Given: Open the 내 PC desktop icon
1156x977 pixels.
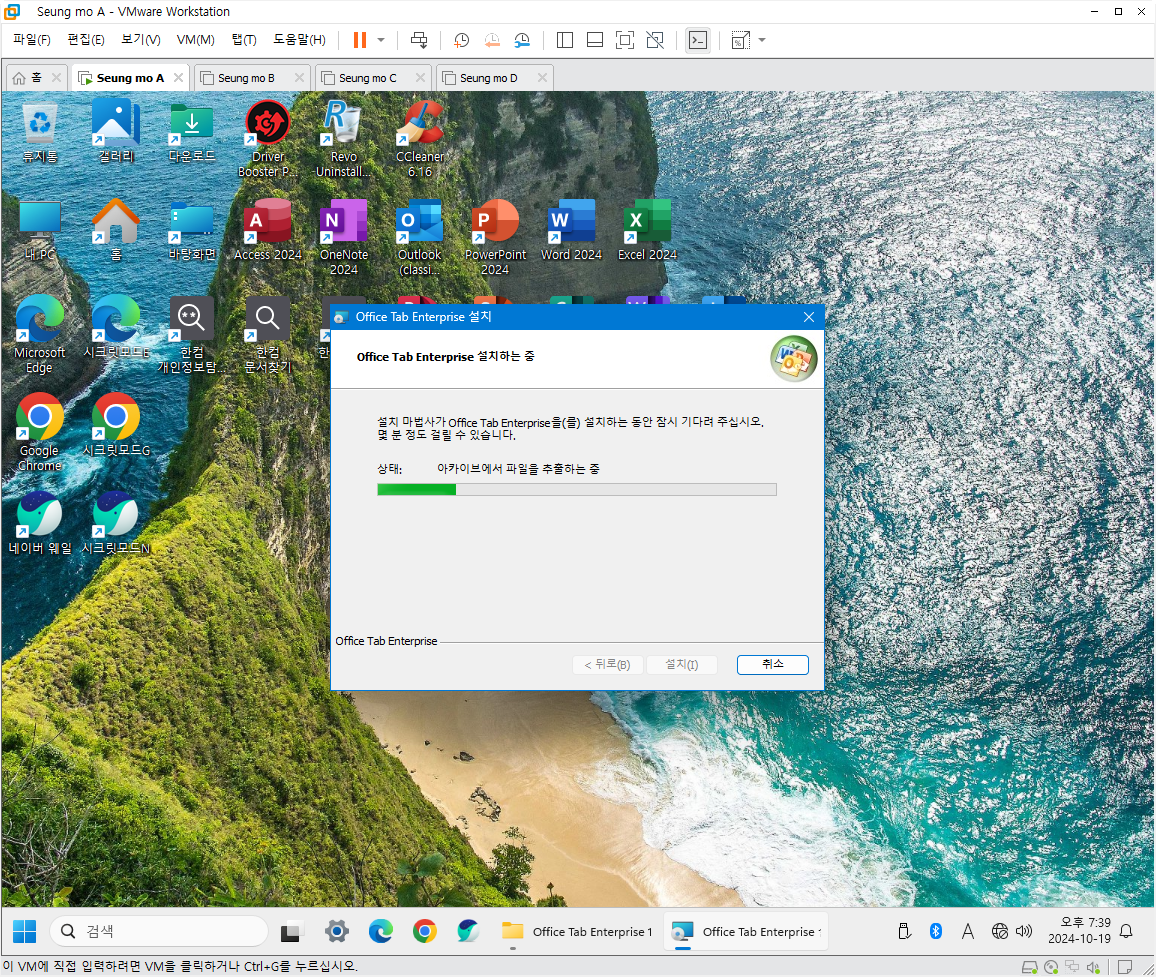Looking at the screenshot, I should [40, 231].
